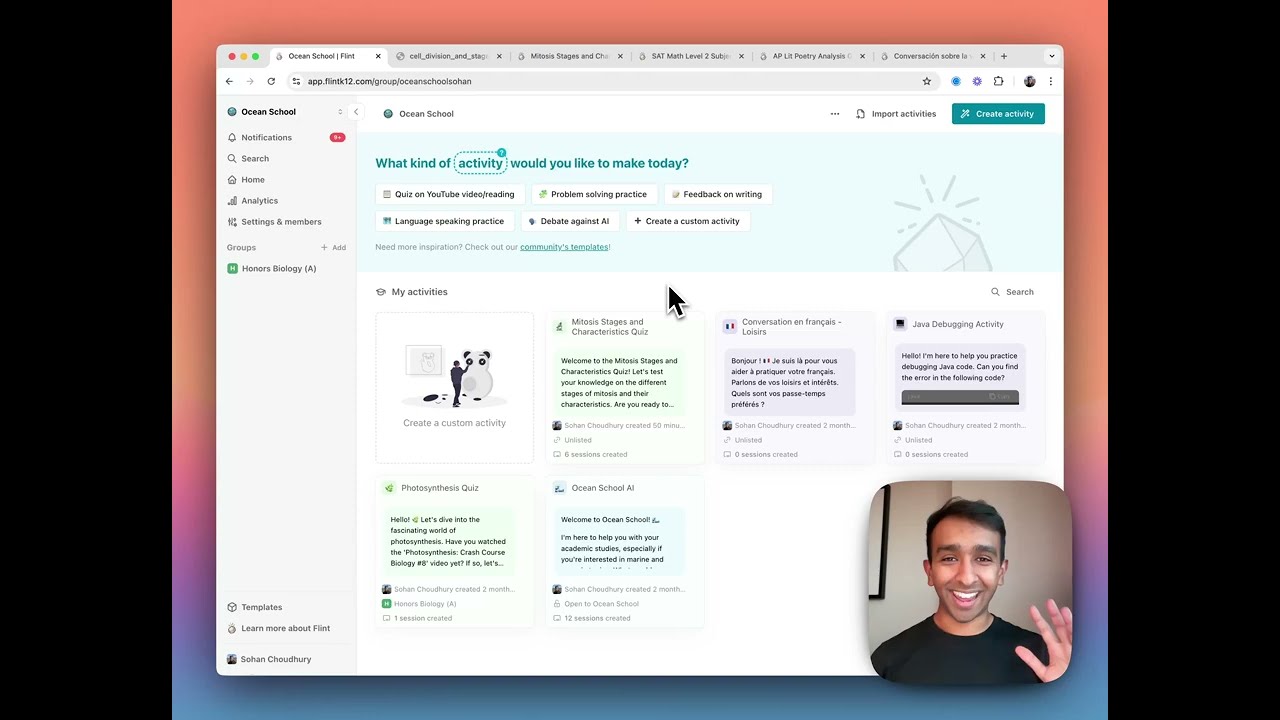The image size is (1280, 720).
Task: Open Conversation en français – Loisirs card
Action: coord(795,387)
